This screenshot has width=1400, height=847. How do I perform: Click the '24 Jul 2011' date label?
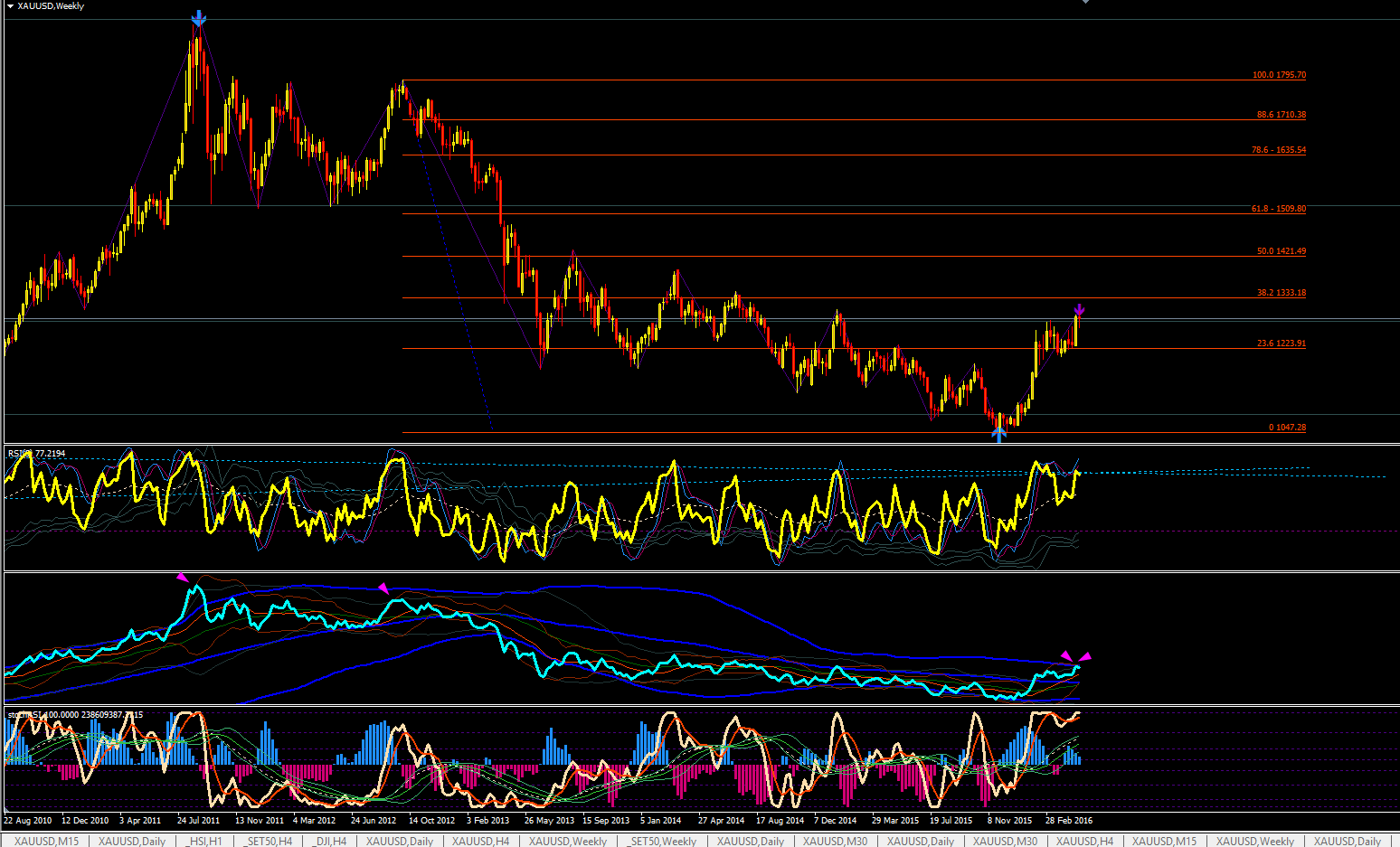(x=198, y=821)
